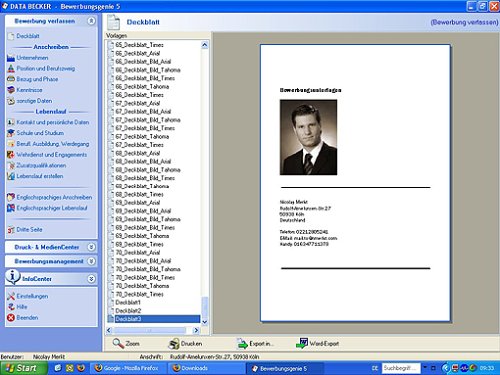Click the Einstellungen tools icon
500x375 pixels.
pyautogui.click(x=11, y=296)
